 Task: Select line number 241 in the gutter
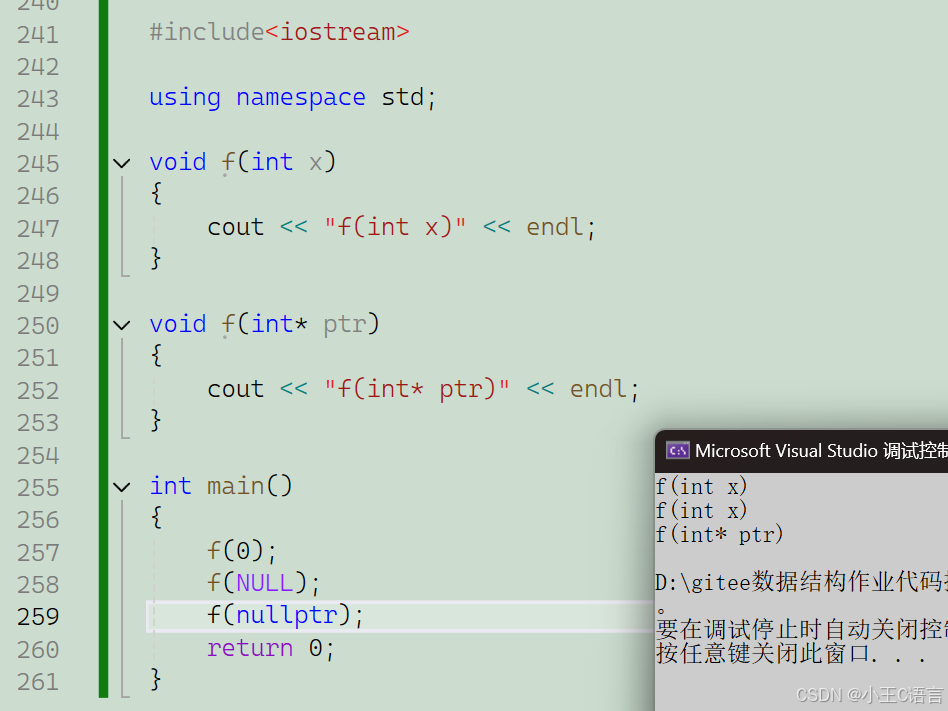tap(38, 34)
